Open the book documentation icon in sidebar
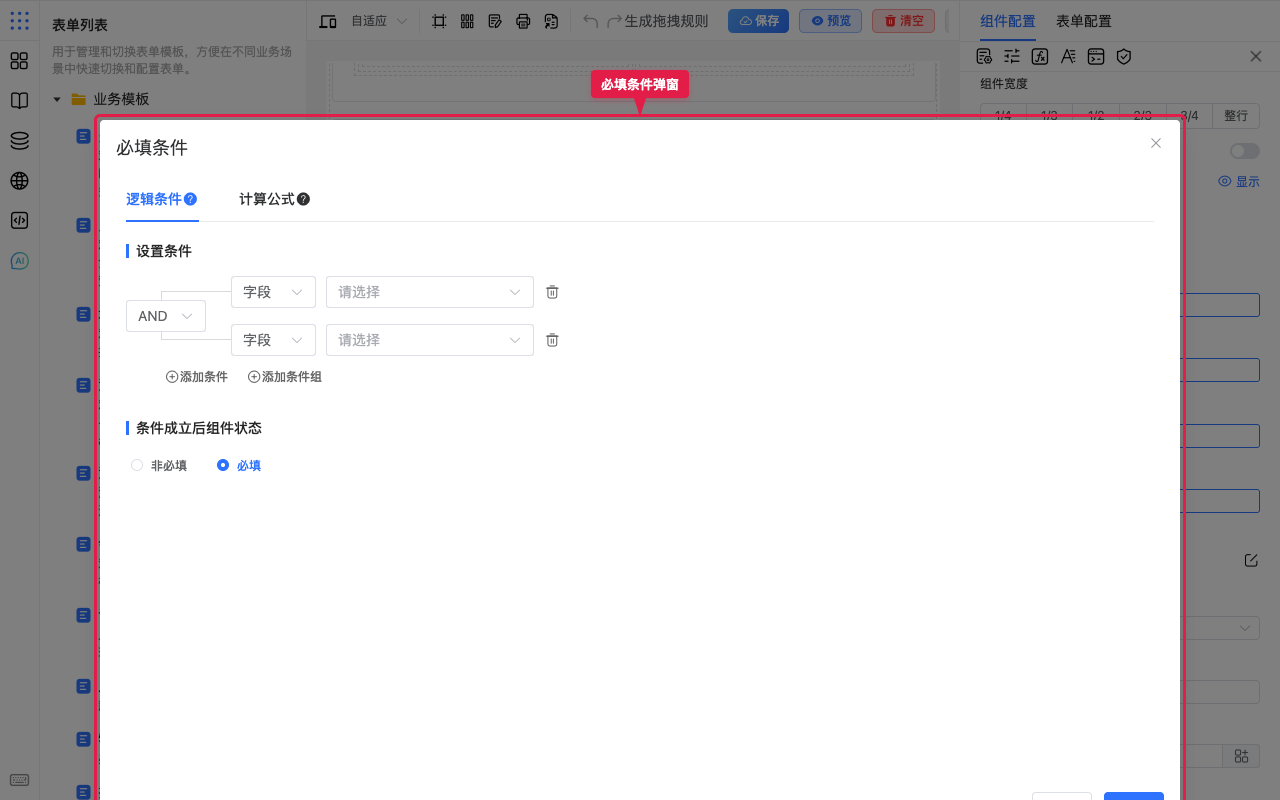Image resolution: width=1280 pixels, height=800 pixels. (x=19, y=101)
